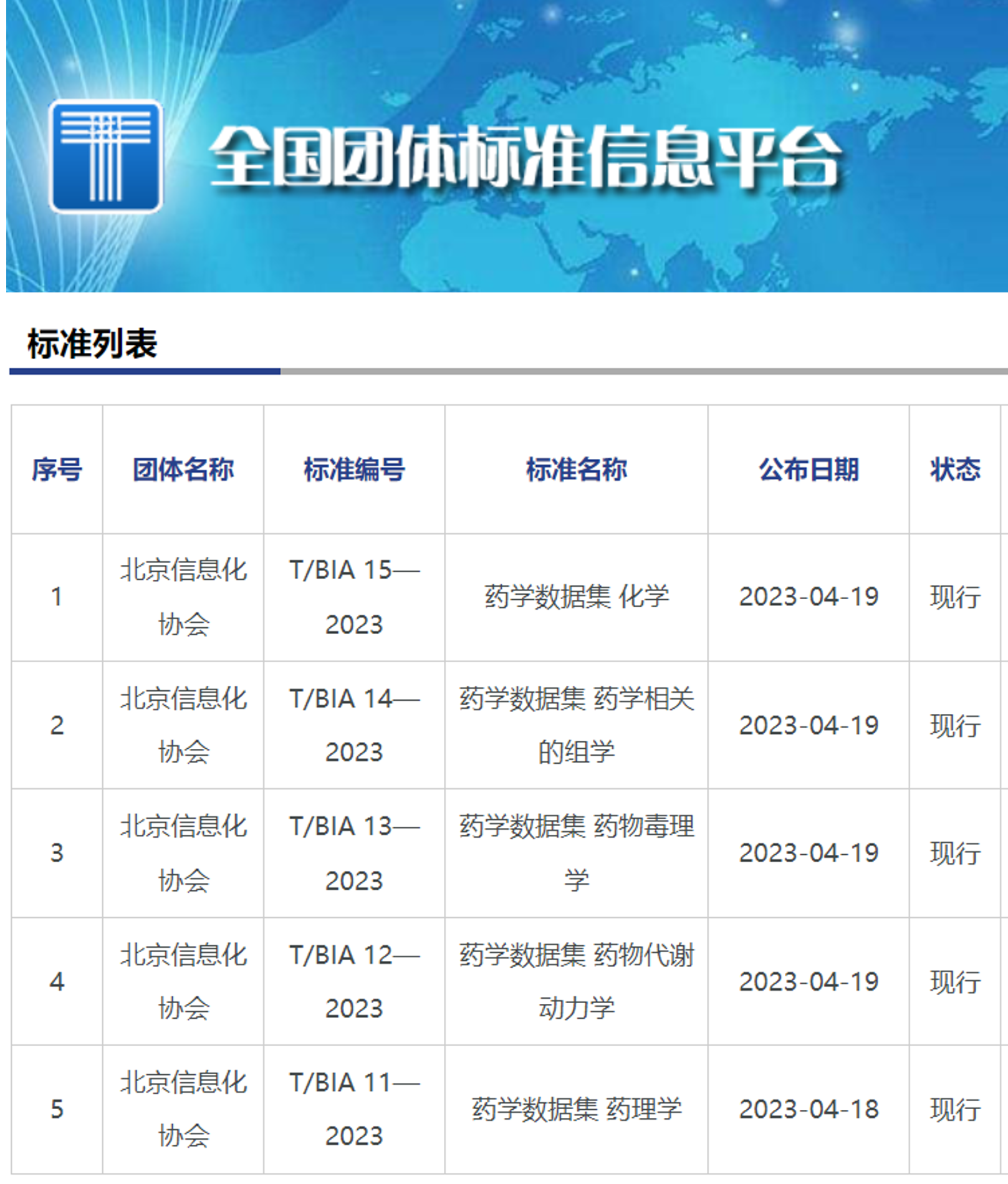Click date 2023-04-18 in row 5
This screenshot has width=1008, height=1184.
pos(809,1109)
